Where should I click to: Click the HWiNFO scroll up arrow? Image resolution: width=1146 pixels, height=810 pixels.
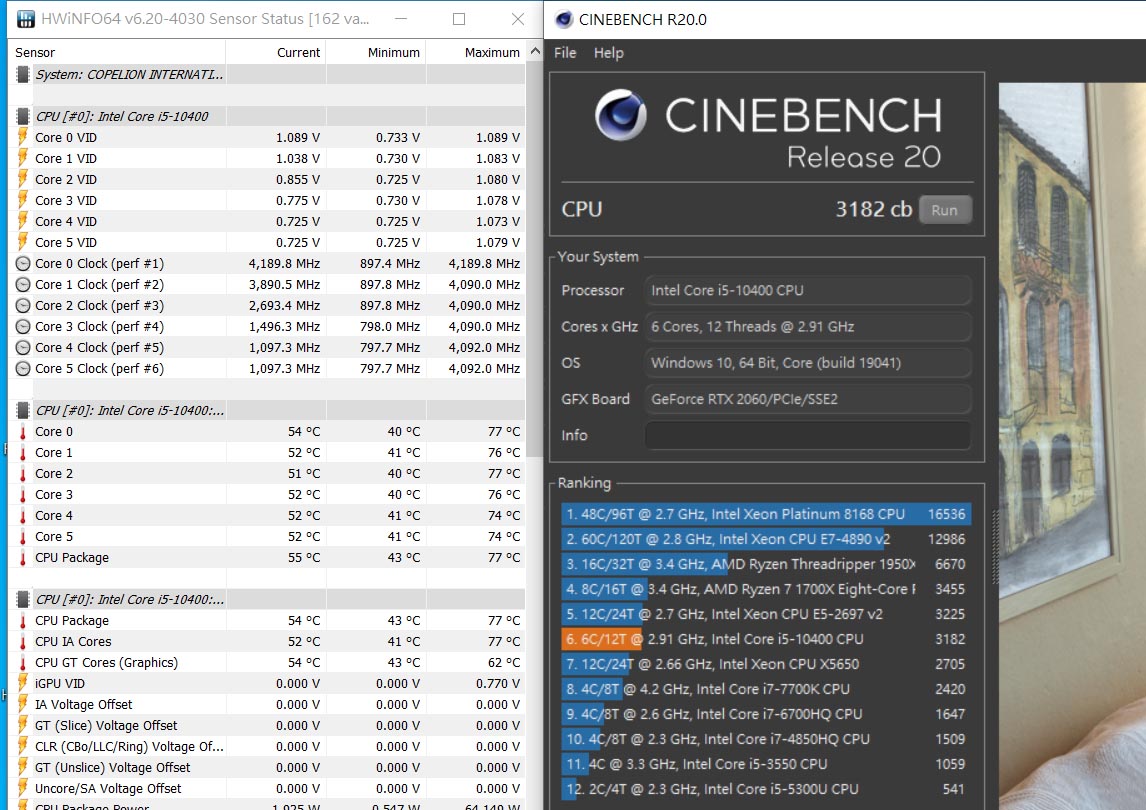point(535,52)
